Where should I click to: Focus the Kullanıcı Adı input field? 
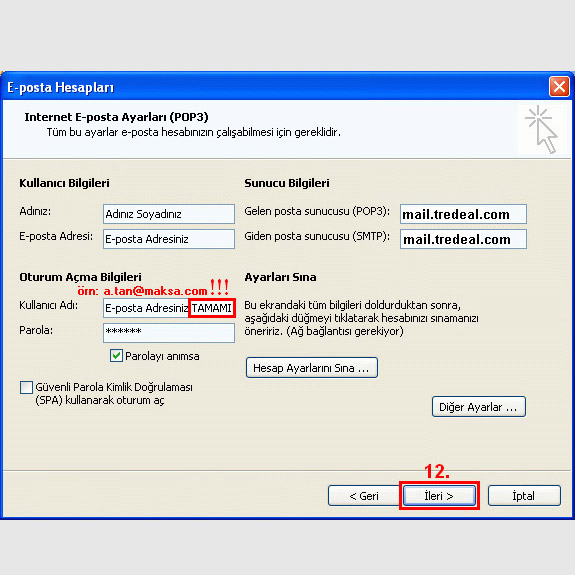click(x=169, y=308)
